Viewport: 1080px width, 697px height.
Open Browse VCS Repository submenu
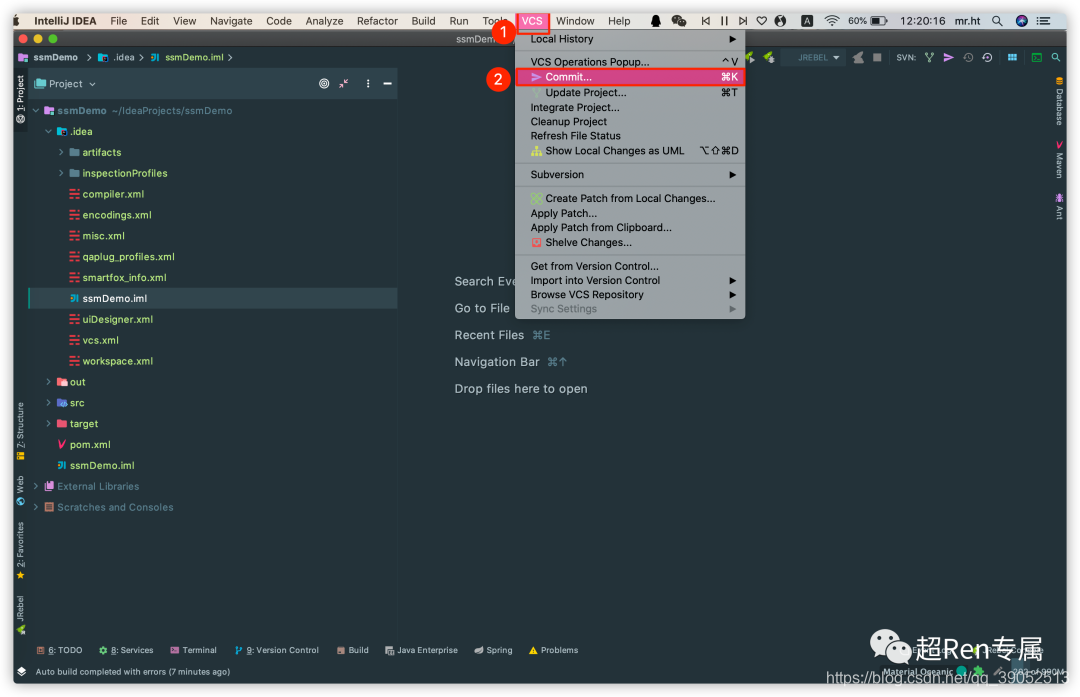630,295
